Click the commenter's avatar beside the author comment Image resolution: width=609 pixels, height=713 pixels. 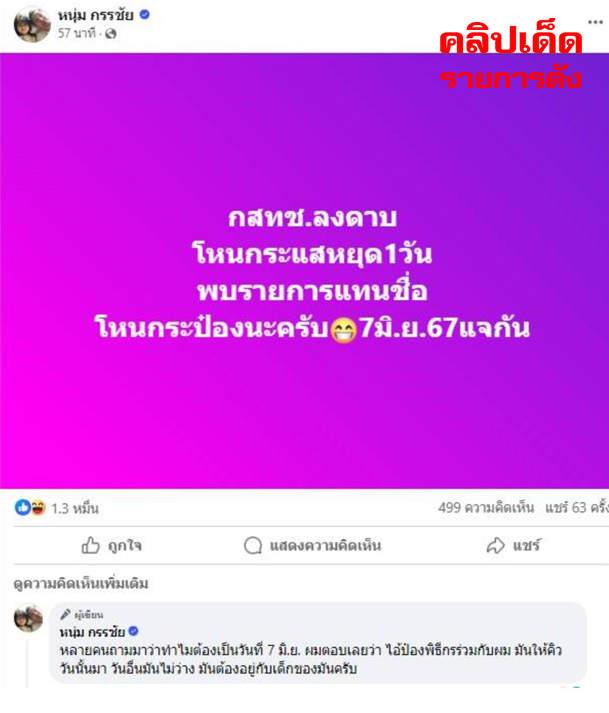tap(28, 618)
